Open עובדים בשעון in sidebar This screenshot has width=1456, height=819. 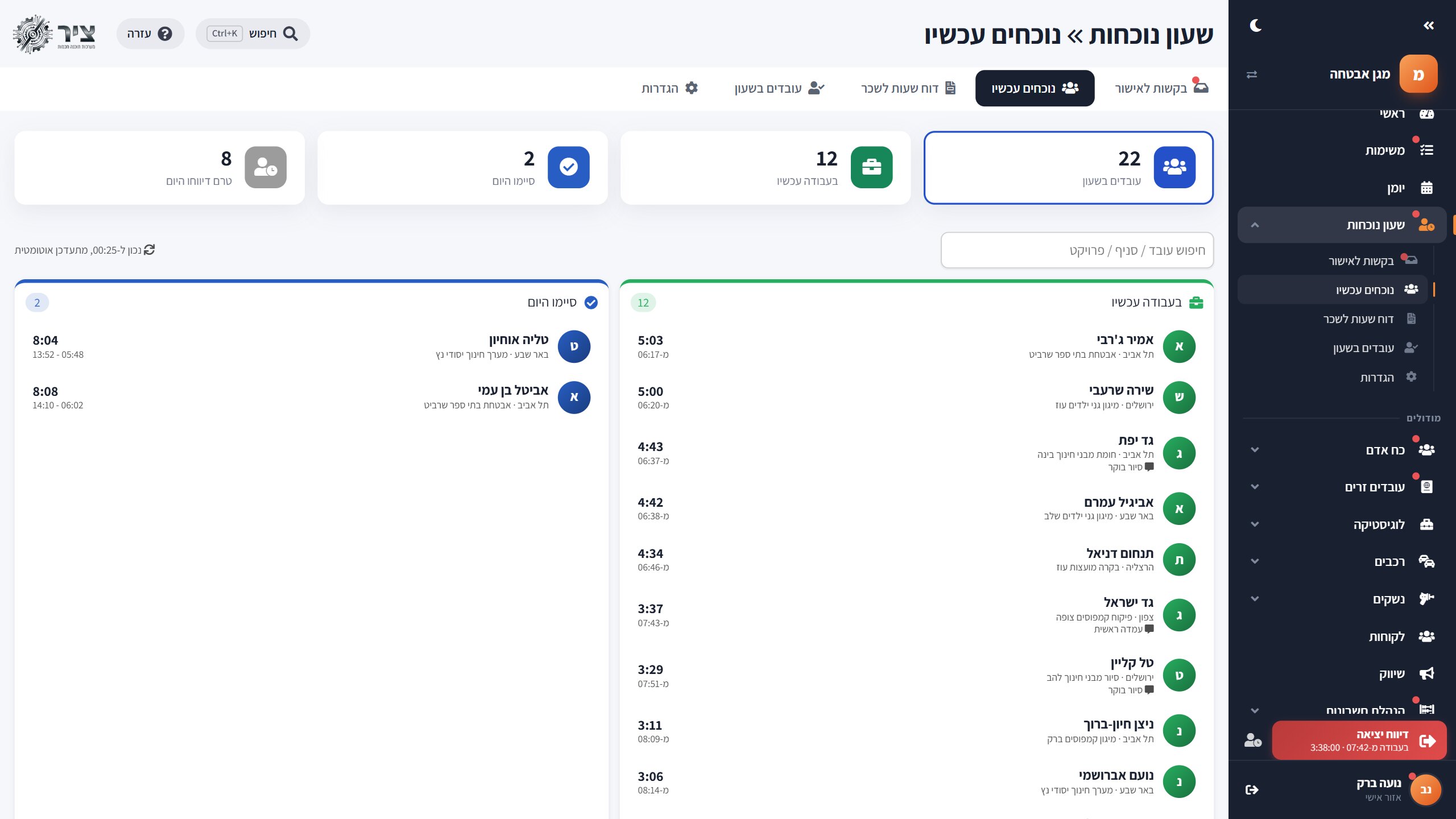[1363, 348]
